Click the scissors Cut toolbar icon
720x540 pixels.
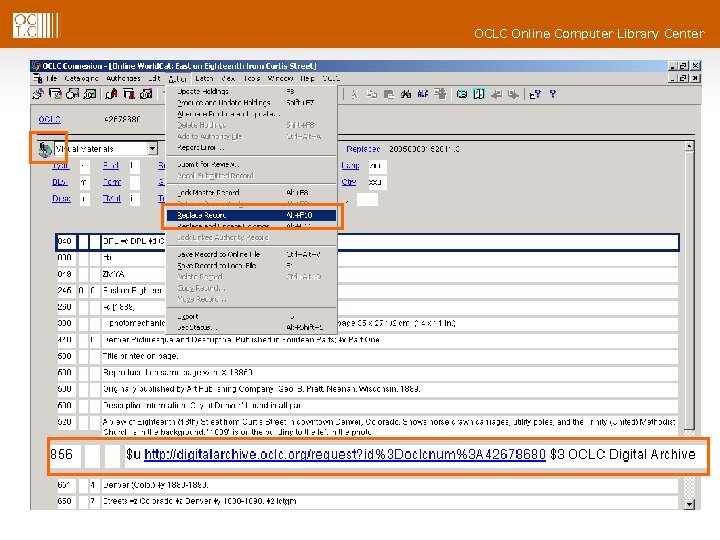click(x=354, y=94)
